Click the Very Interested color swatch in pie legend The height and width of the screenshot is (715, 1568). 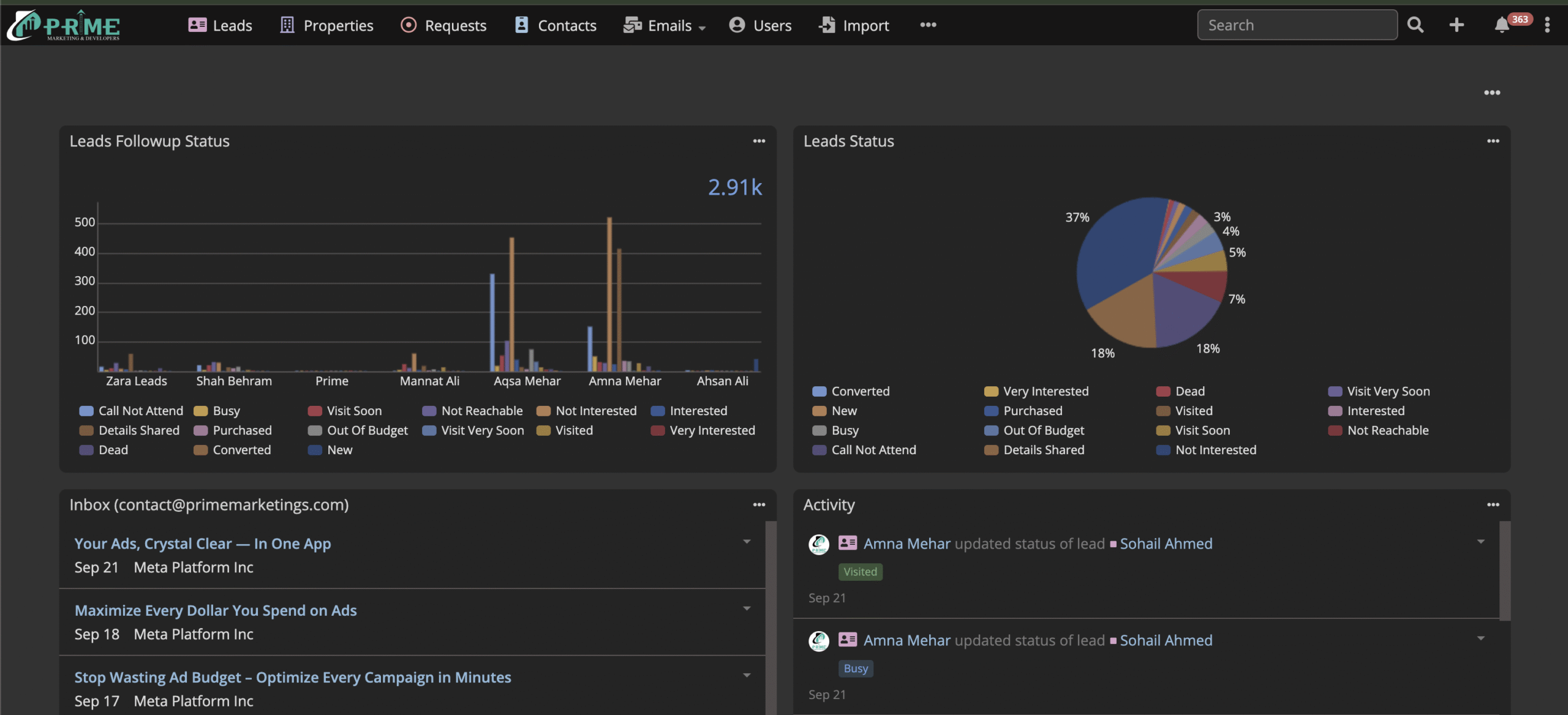point(991,392)
